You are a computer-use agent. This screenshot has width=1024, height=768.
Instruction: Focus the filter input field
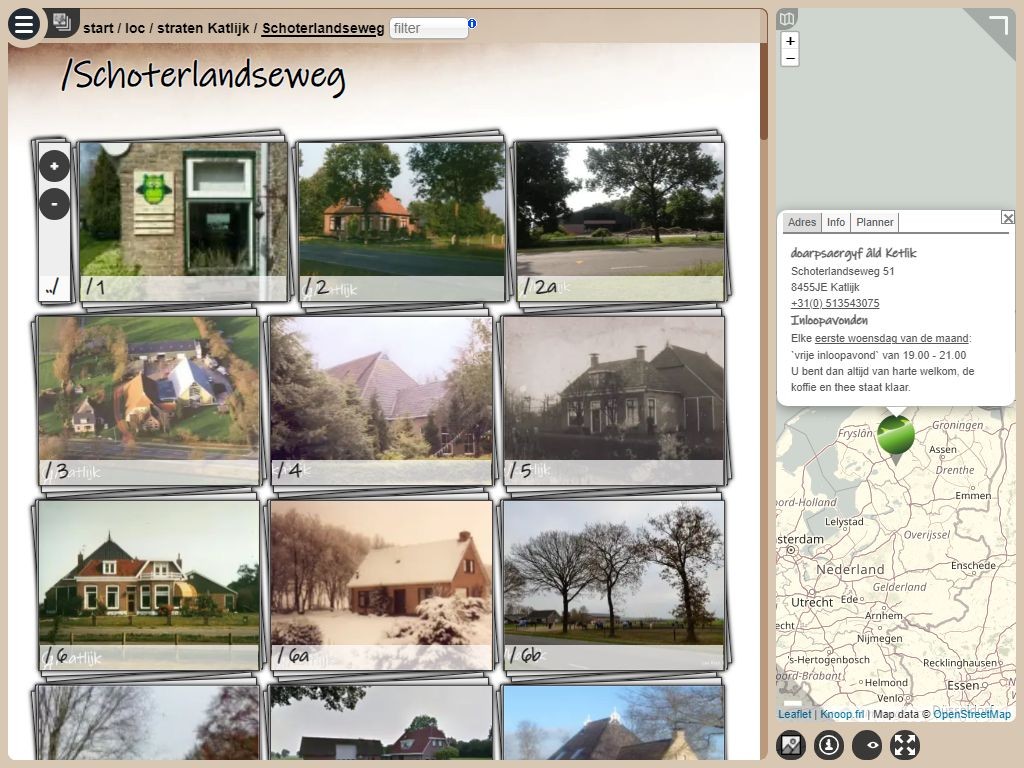[x=428, y=28]
